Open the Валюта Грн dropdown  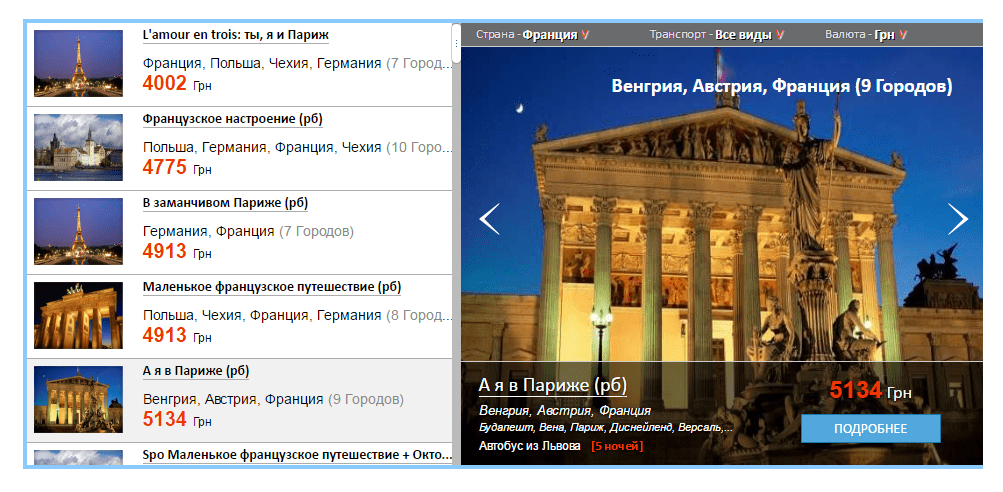(865, 35)
